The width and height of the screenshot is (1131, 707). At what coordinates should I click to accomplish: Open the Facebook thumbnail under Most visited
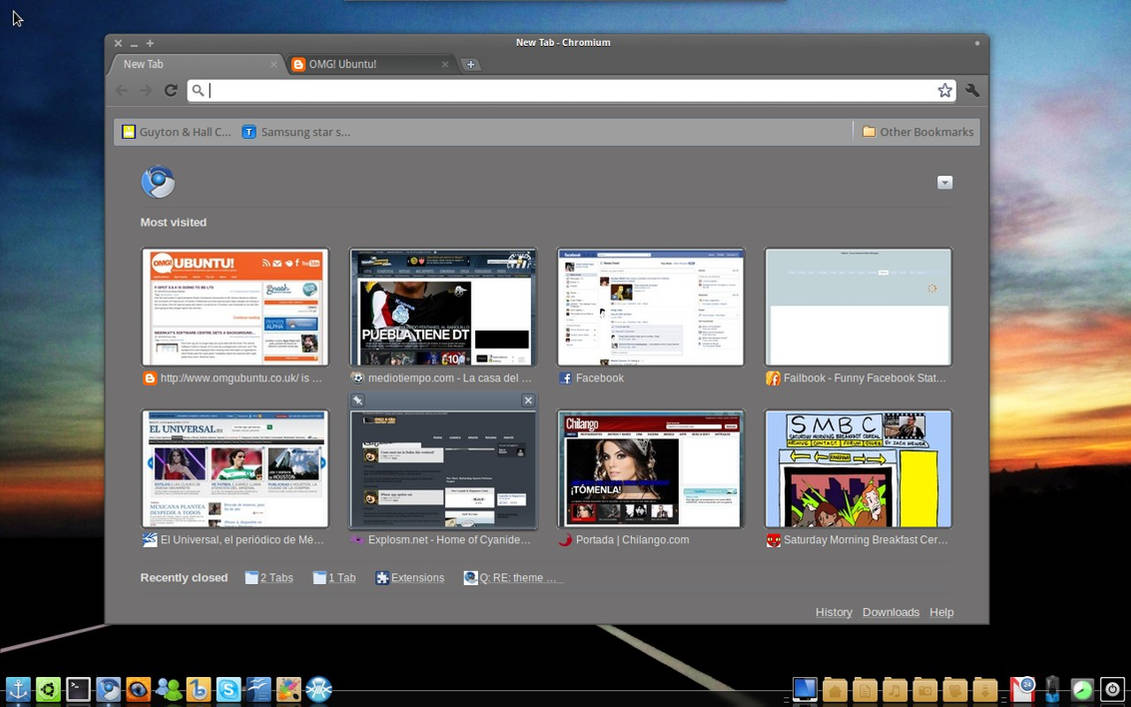tap(650, 306)
